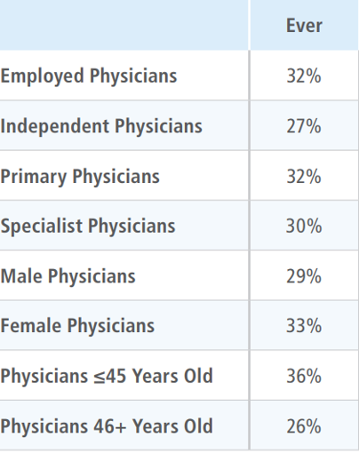Select the Physicians ≤45 Years Old label

point(107,377)
